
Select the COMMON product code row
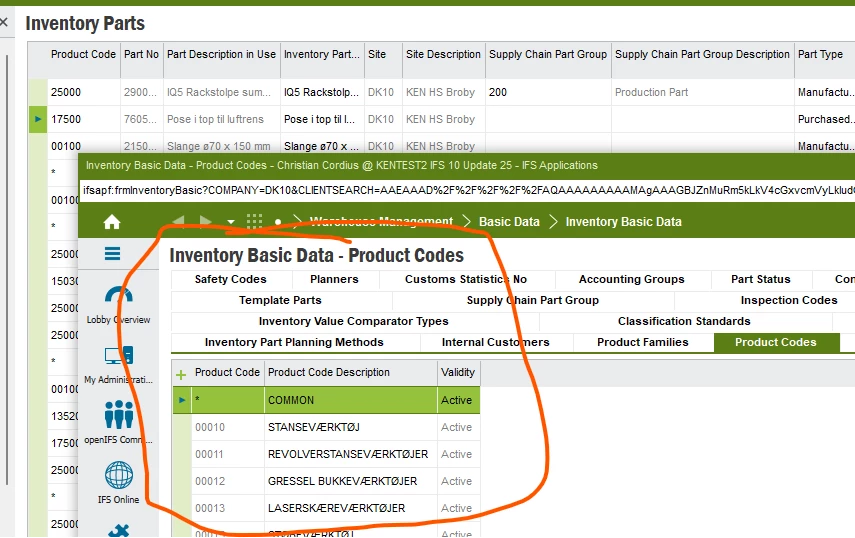(326, 400)
